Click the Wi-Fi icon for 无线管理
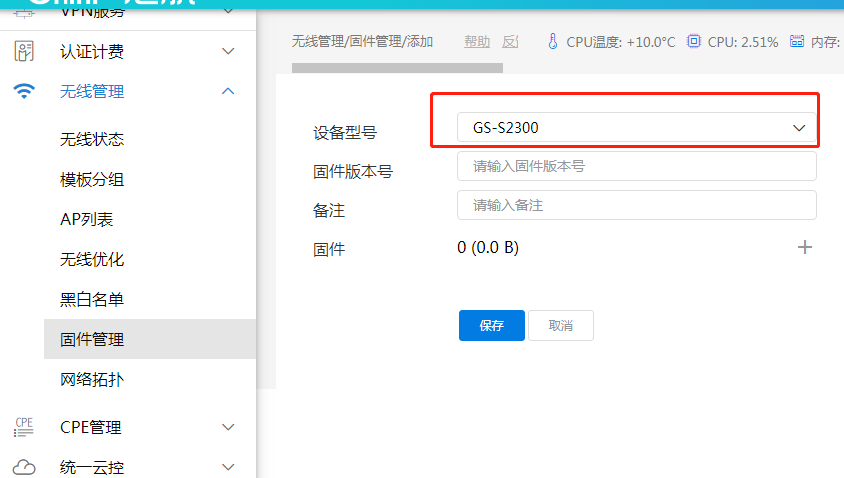Screen dimensions: 844x478 24,91
